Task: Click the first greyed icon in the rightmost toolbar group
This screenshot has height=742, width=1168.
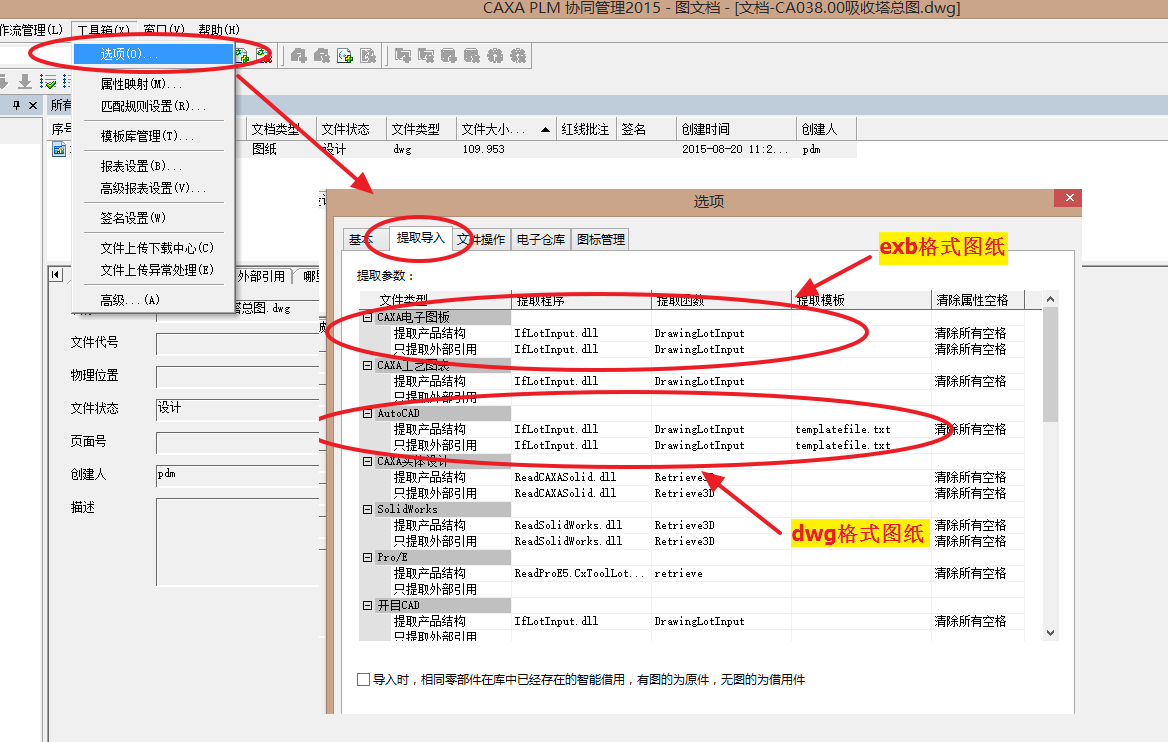Action: coord(403,56)
